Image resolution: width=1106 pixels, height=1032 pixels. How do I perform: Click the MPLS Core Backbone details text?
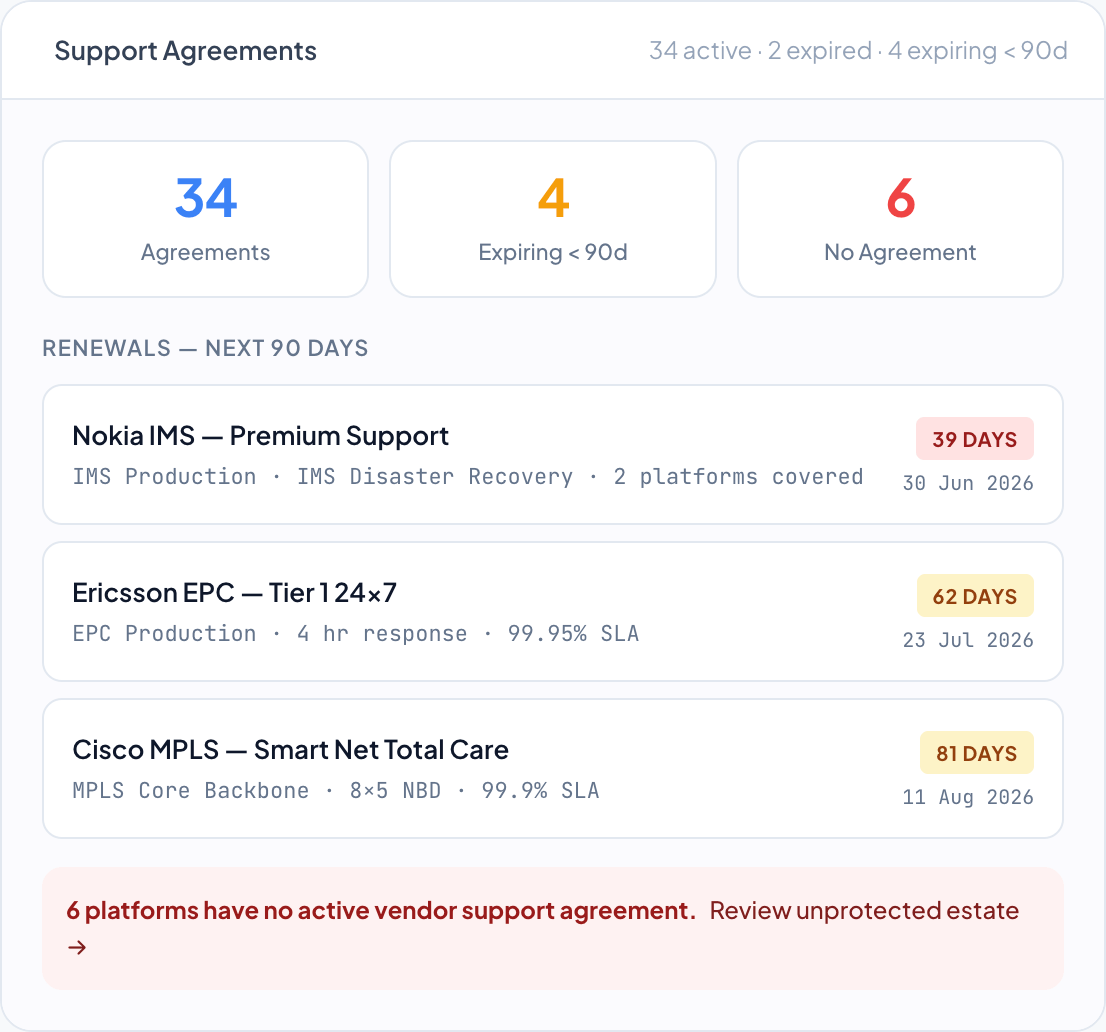pyautogui.click(x=190, y=790)
